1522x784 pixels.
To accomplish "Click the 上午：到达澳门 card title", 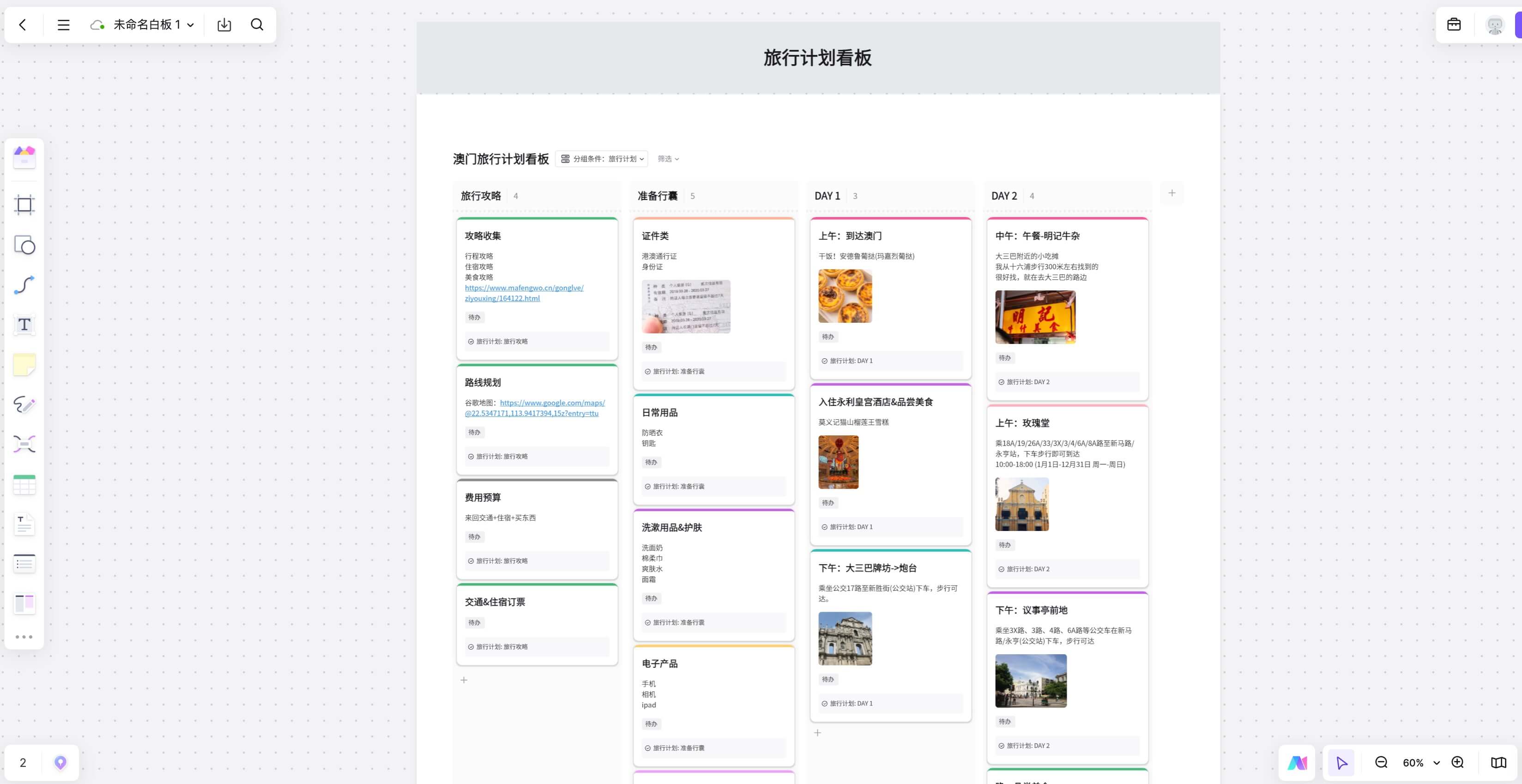I will [x=850, y=236].
